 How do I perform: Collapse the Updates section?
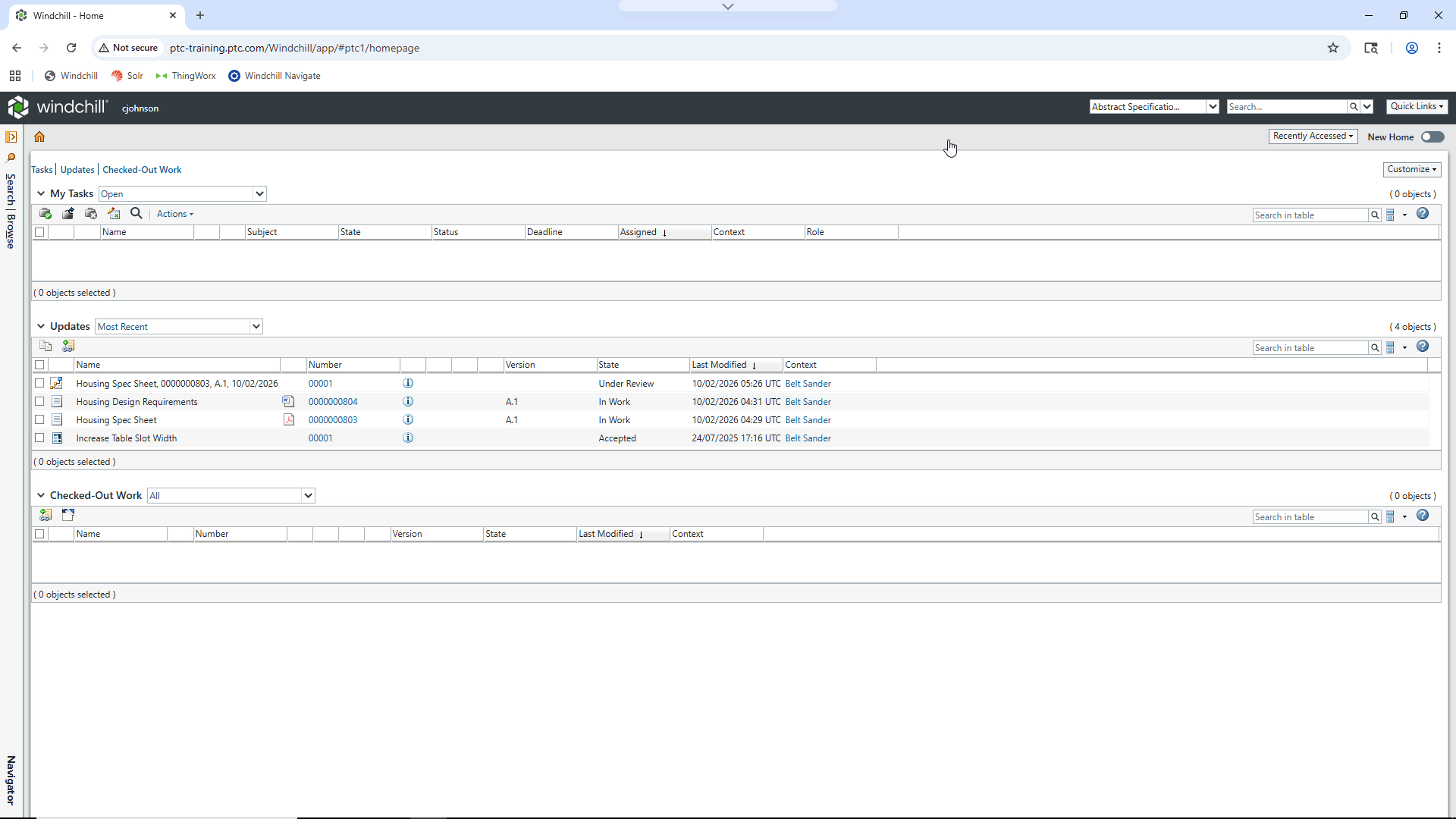pos(41,327)
